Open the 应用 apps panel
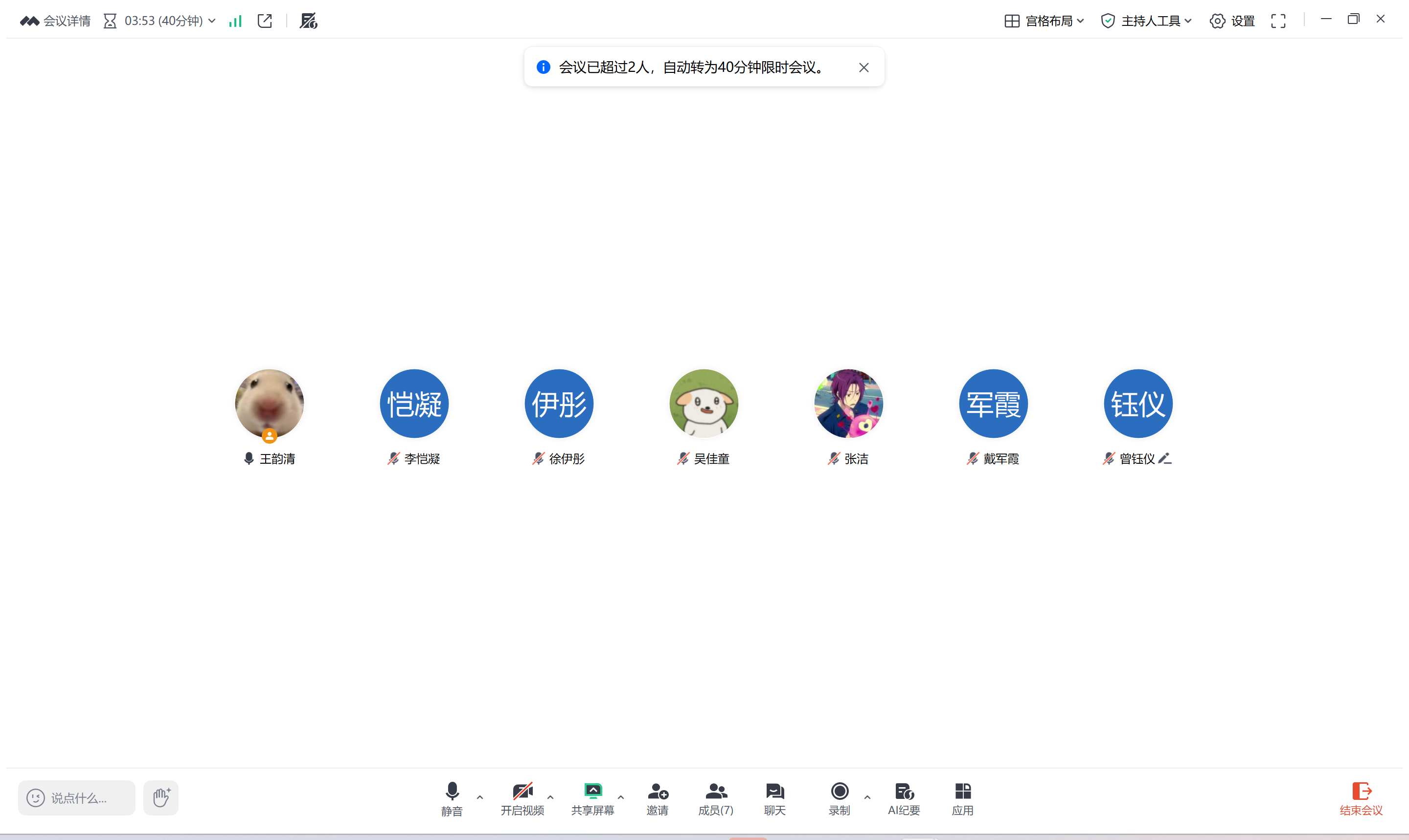 tap(962, 798)
